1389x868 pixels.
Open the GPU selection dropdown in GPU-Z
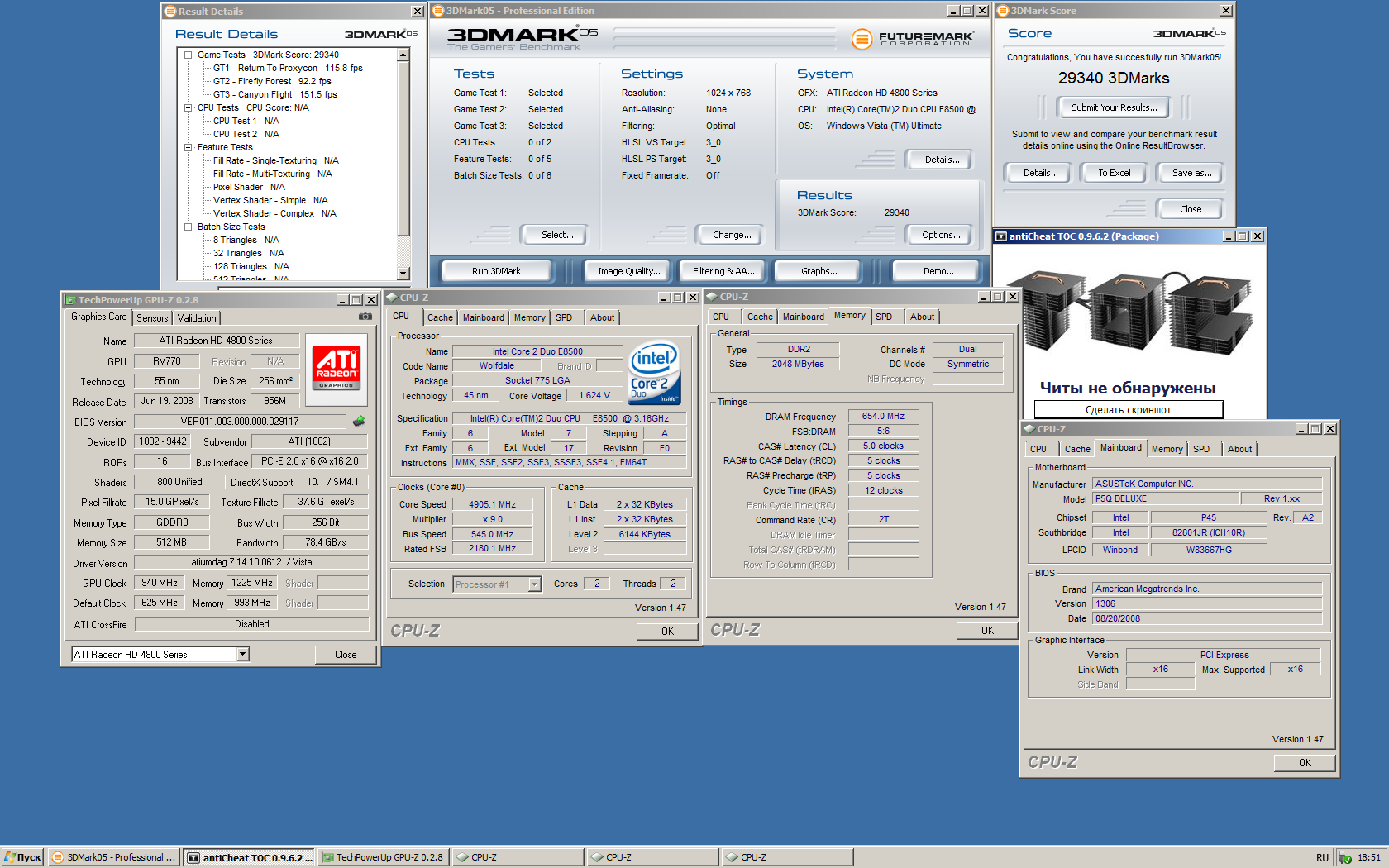[242, 654]
